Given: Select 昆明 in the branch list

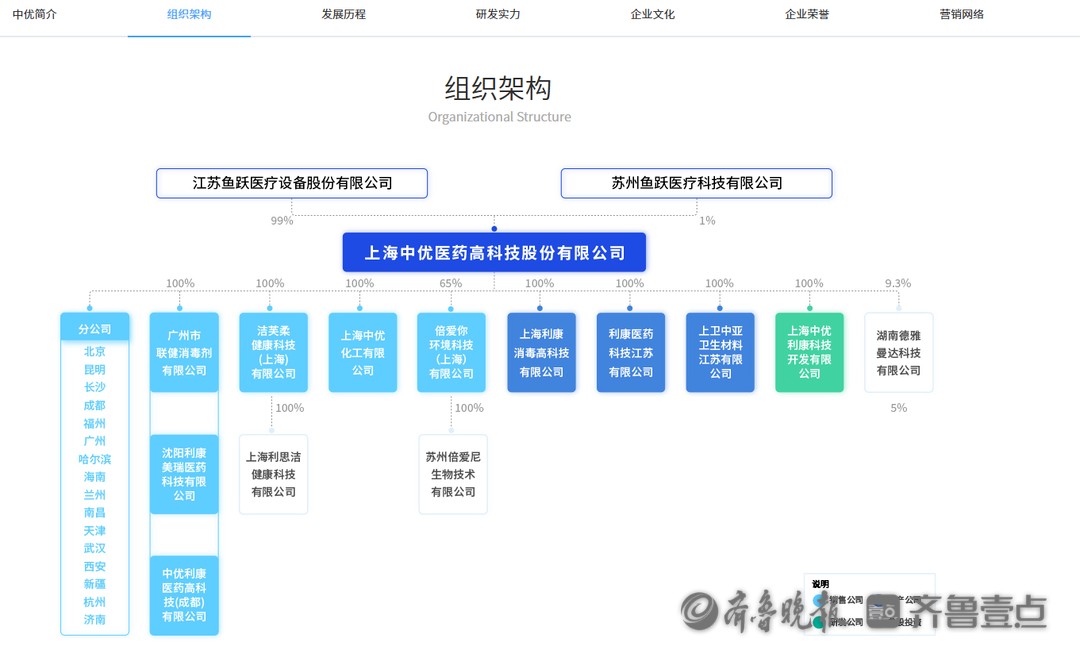Looking at the screenshot, I should click(x=94, y=369).
